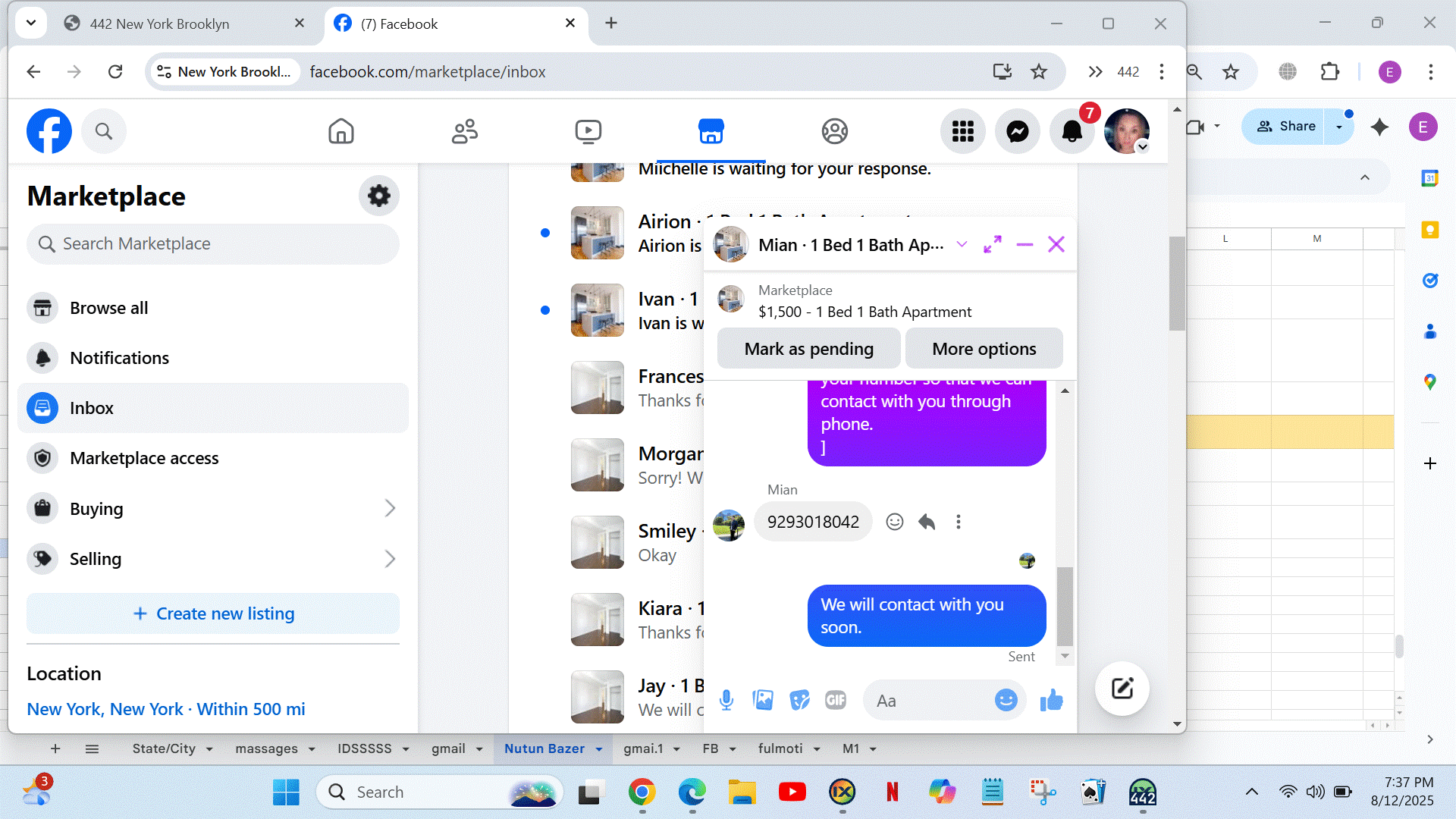Screen dimensions: 1456x819
Task: Expand the Selling section
Action: click(390, 559)
